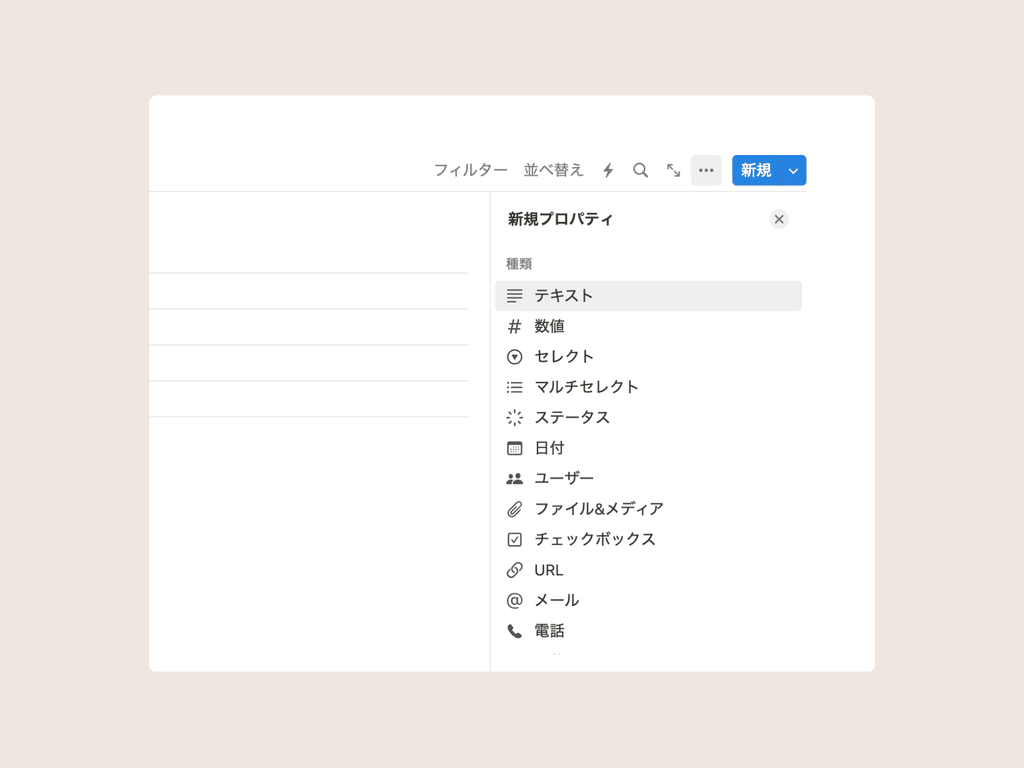1024x768 pixels.
Task: Pick the メール at-sign property type
Action: click(x=648, y=600)
